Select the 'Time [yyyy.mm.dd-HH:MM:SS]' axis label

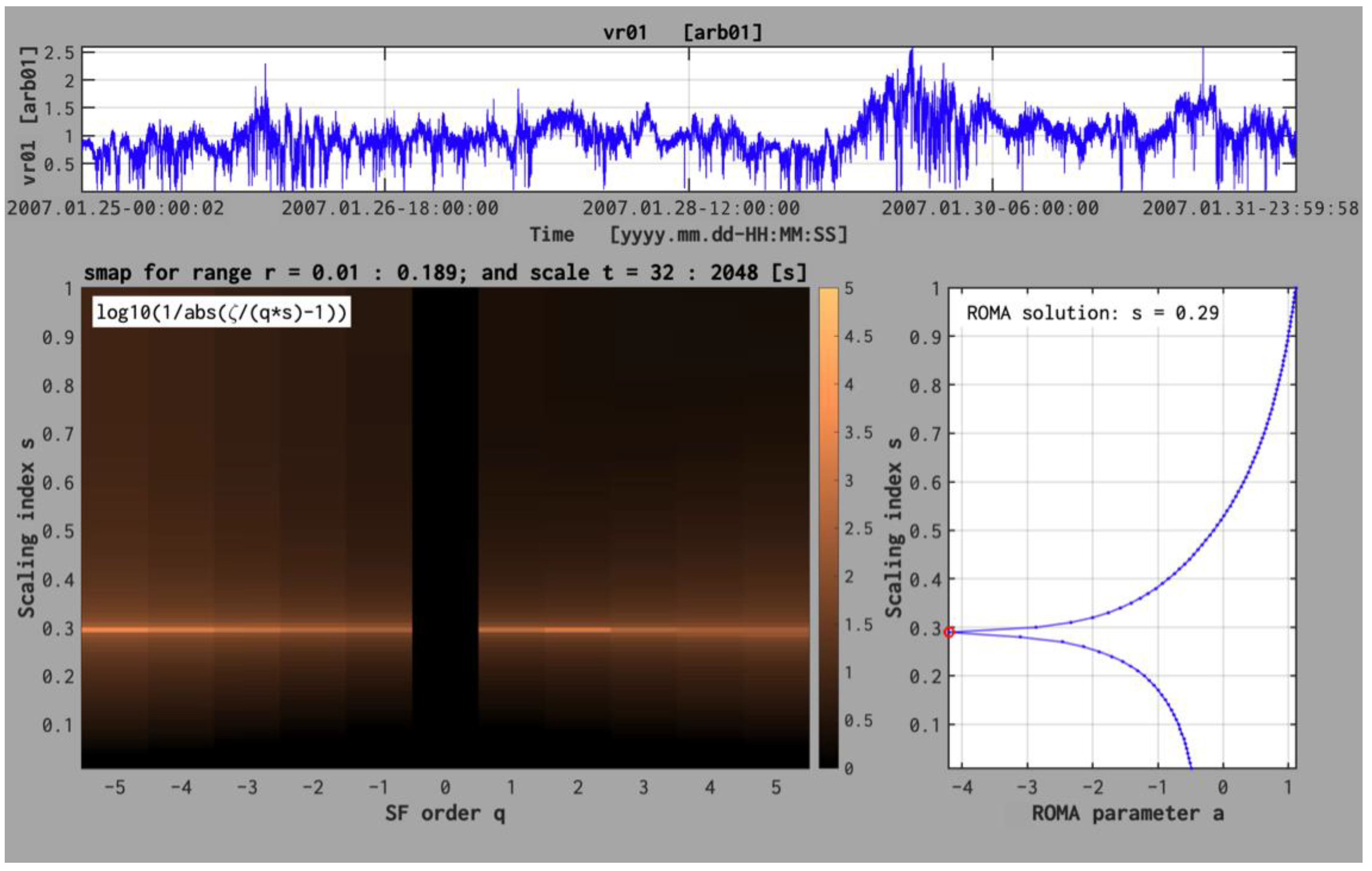tap(688, 234)
